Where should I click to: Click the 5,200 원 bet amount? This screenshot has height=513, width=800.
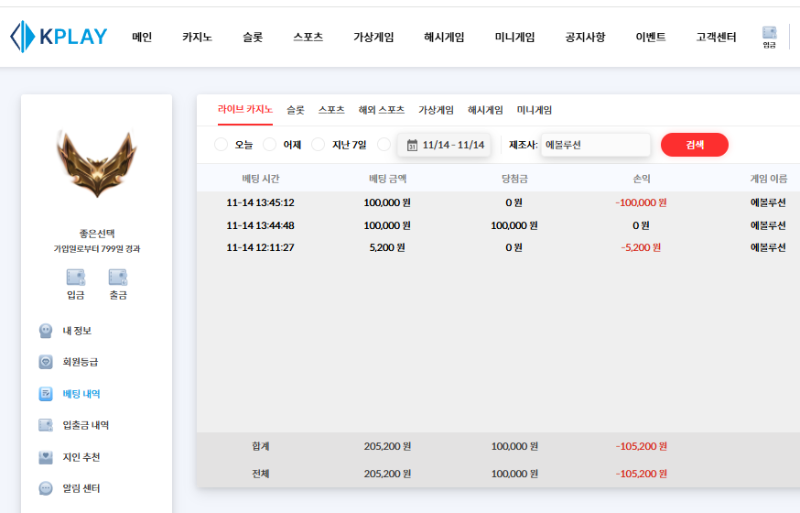point(387,248)
